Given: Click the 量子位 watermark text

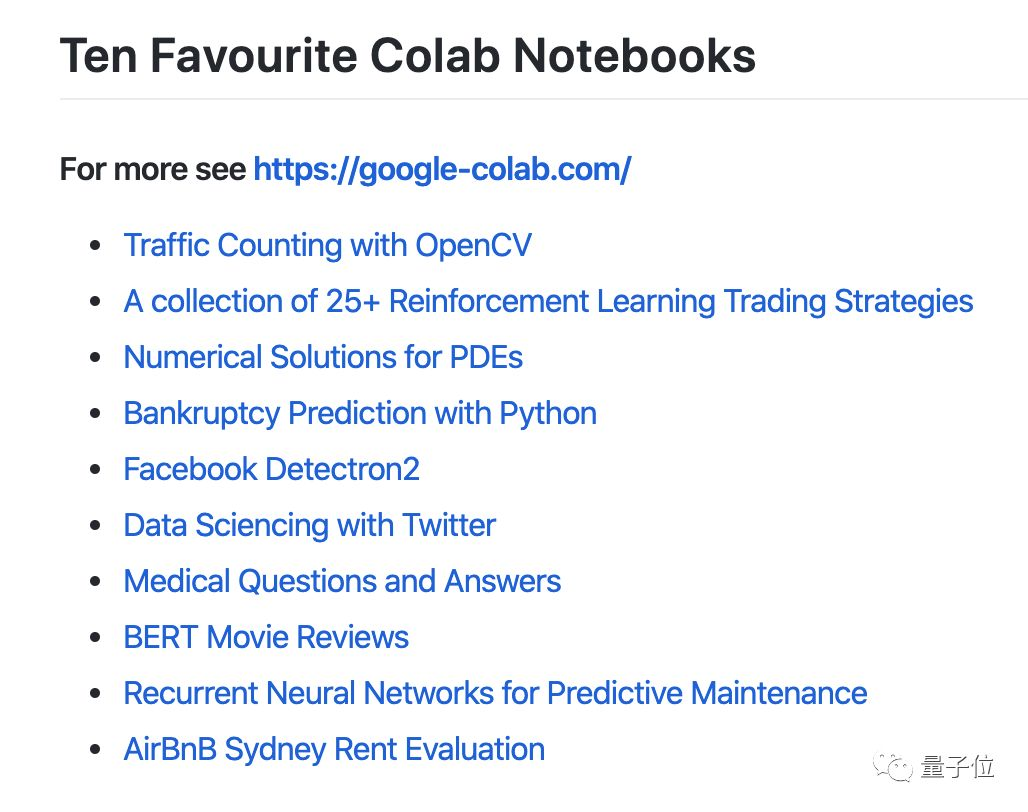Looking at the screenshot, I should click(957, 767).
